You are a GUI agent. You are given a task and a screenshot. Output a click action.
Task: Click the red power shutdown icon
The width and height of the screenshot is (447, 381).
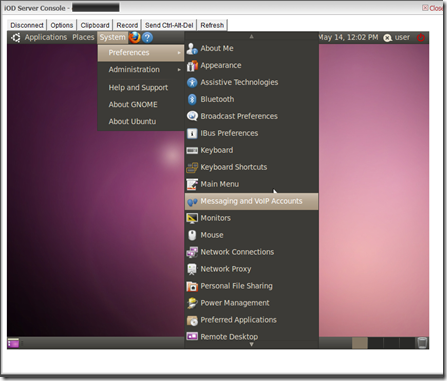(x=421, y=38)
